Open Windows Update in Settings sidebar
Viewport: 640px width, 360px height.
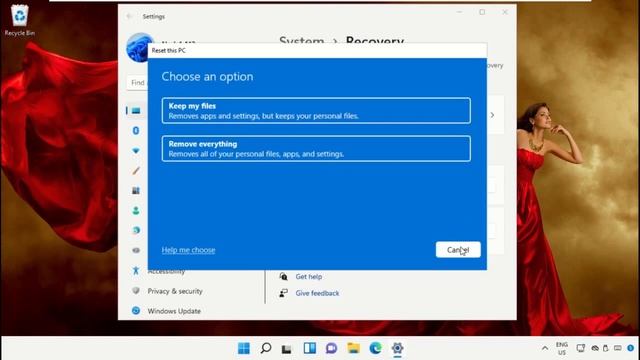174,311
